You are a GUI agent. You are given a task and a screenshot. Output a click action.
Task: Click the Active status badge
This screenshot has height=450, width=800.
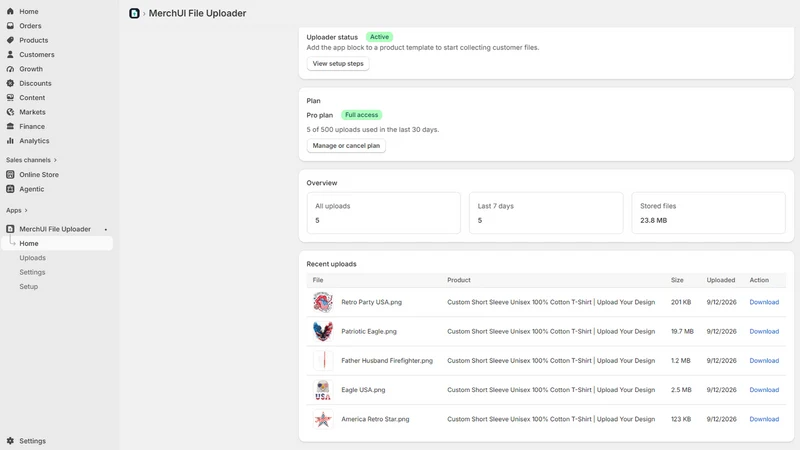pos(379,37)
